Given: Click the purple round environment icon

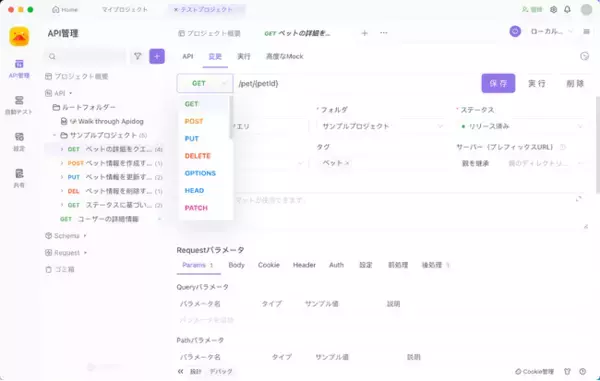Looking at the screenshot, I should point(515,31).
